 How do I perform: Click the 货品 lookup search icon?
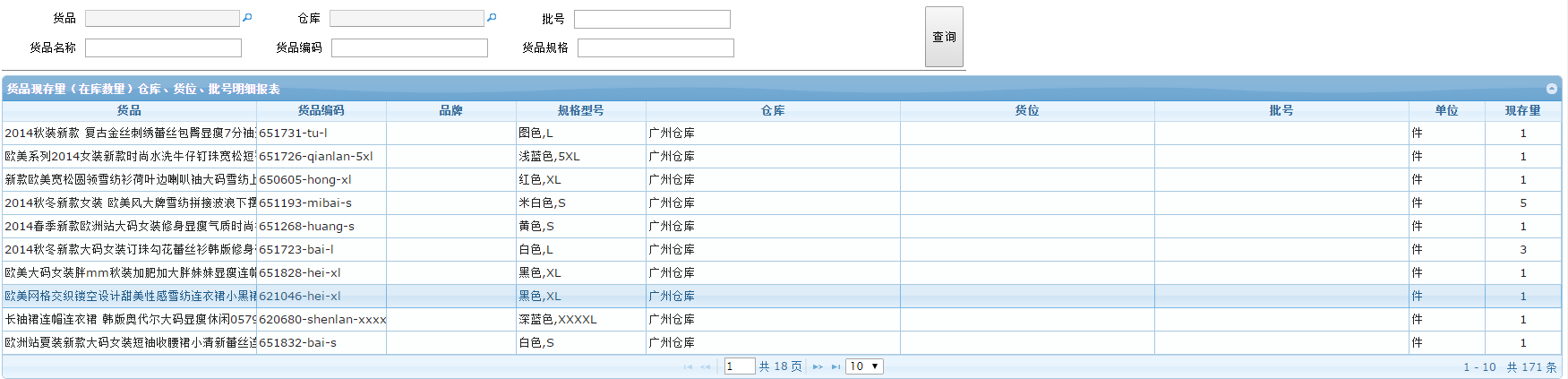(x=247, y=18)
